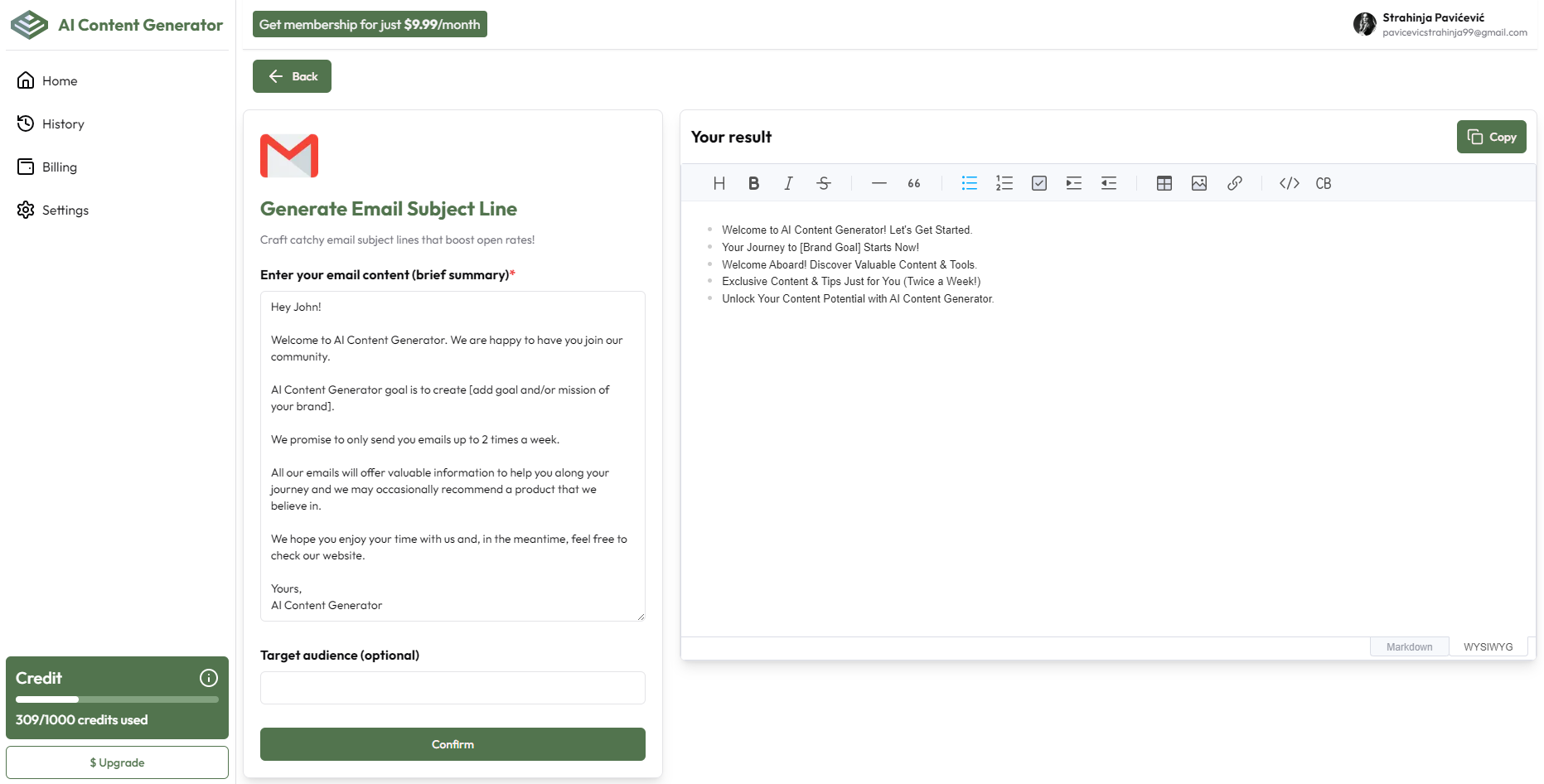This screenshot has width=1544, height=784.
Task: Insert a link in the editor
Action: click(x=1234, y=183)
